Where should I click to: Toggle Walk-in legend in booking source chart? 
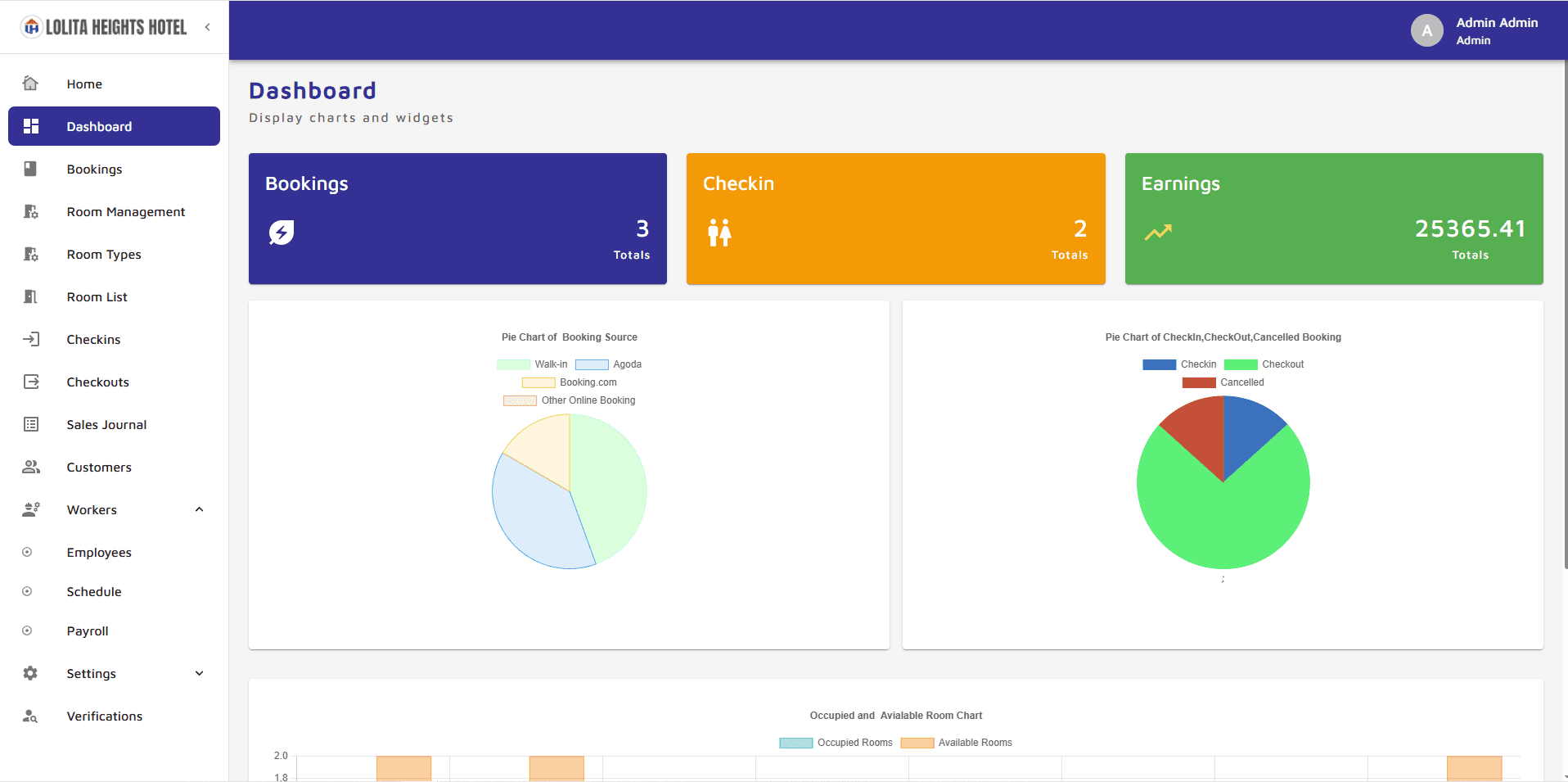(532, 364)
